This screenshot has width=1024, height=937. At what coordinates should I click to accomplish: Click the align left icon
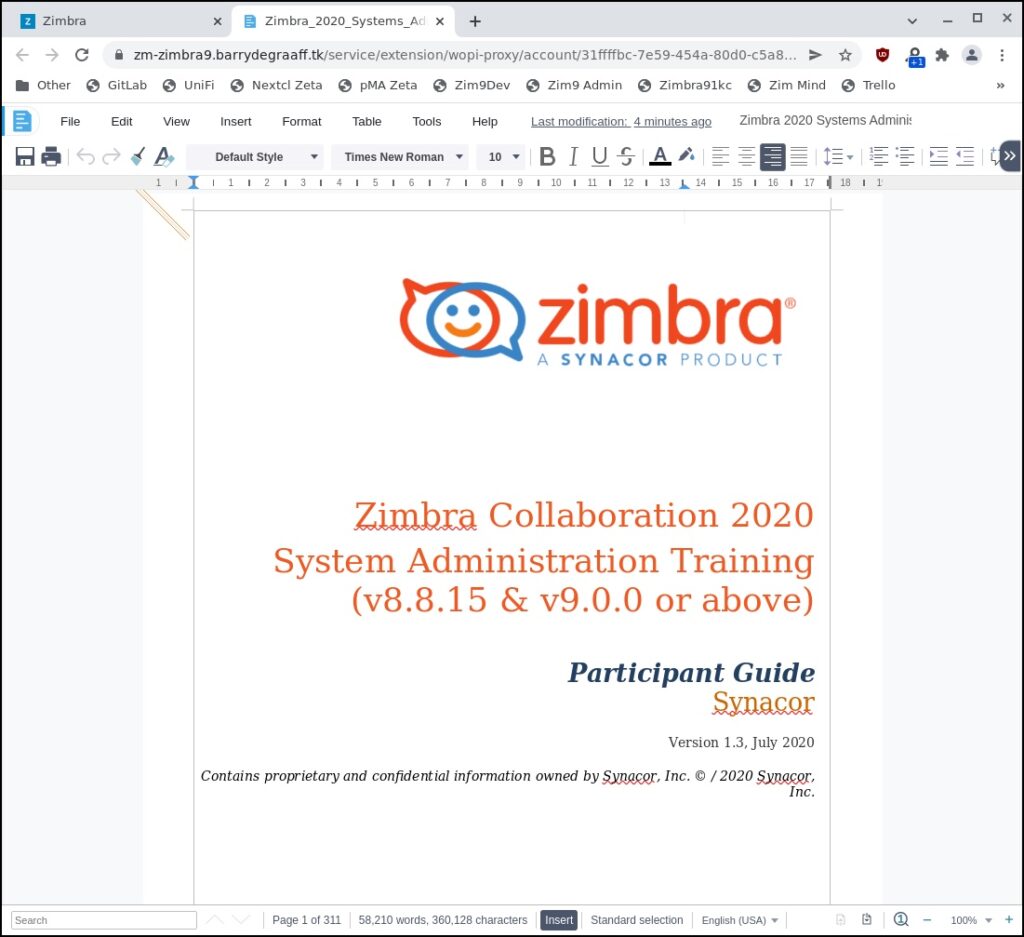point(721,156)
